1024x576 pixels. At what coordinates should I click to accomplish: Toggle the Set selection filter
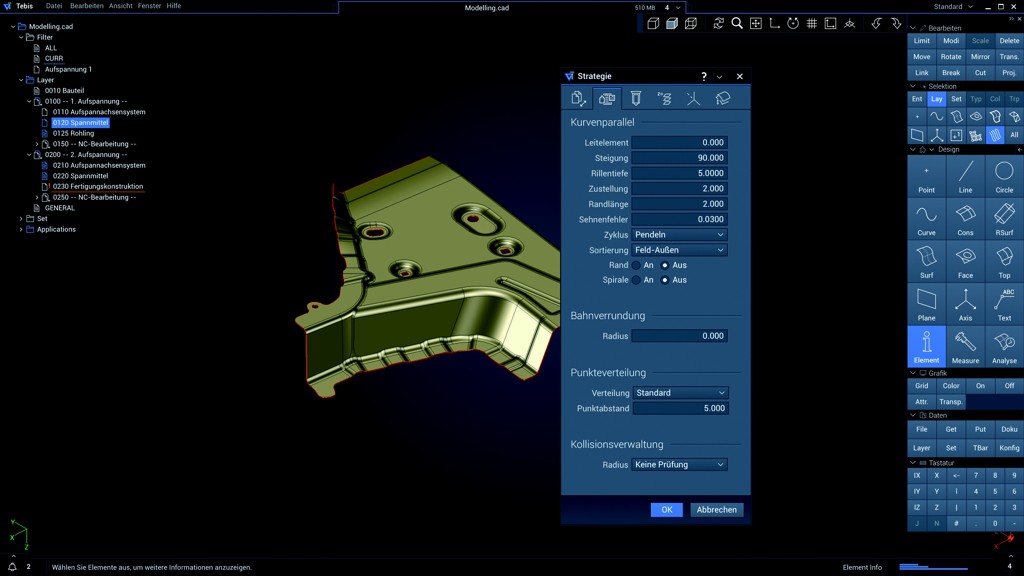[956, 99]
